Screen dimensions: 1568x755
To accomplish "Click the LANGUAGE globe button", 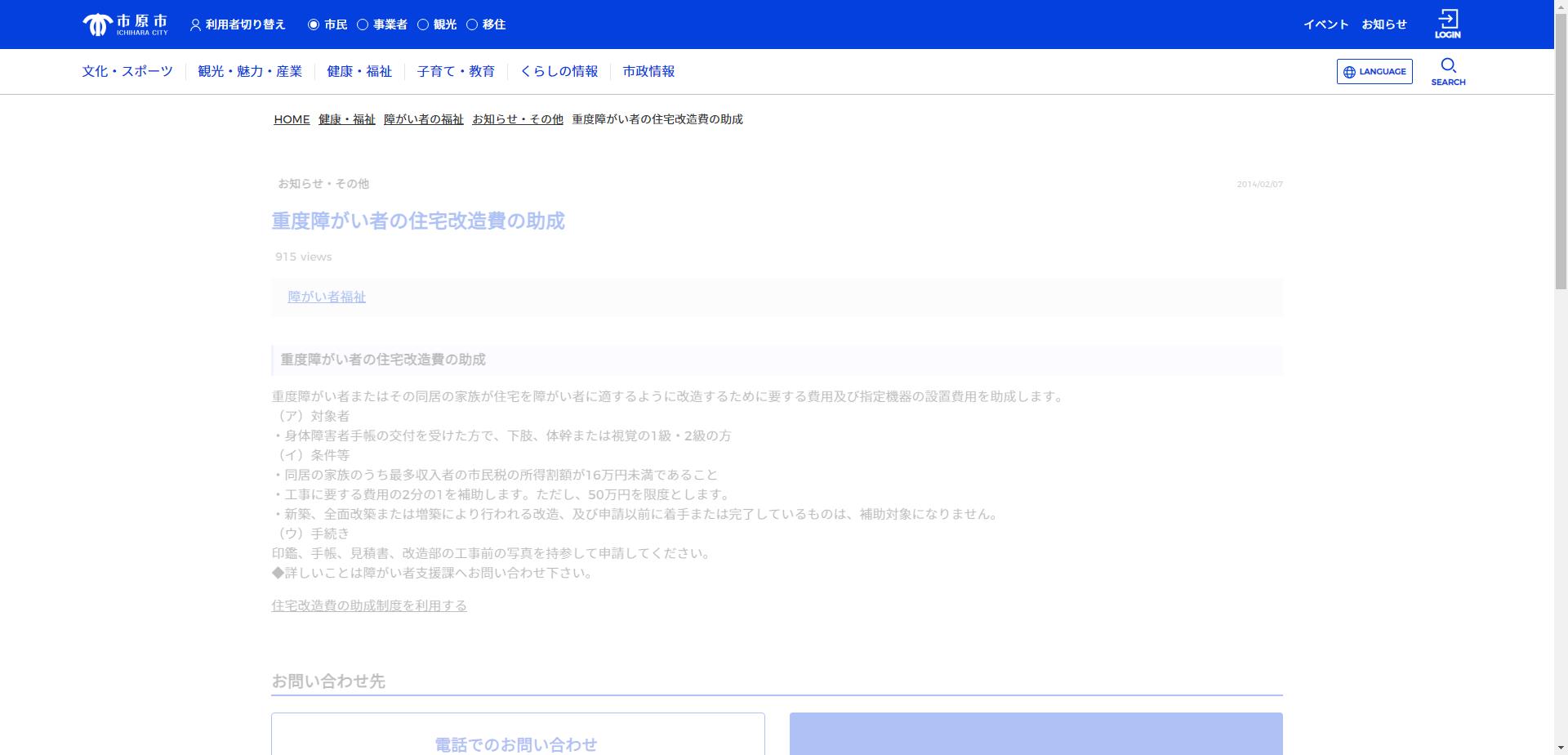I will click(x=1374, y=71).
